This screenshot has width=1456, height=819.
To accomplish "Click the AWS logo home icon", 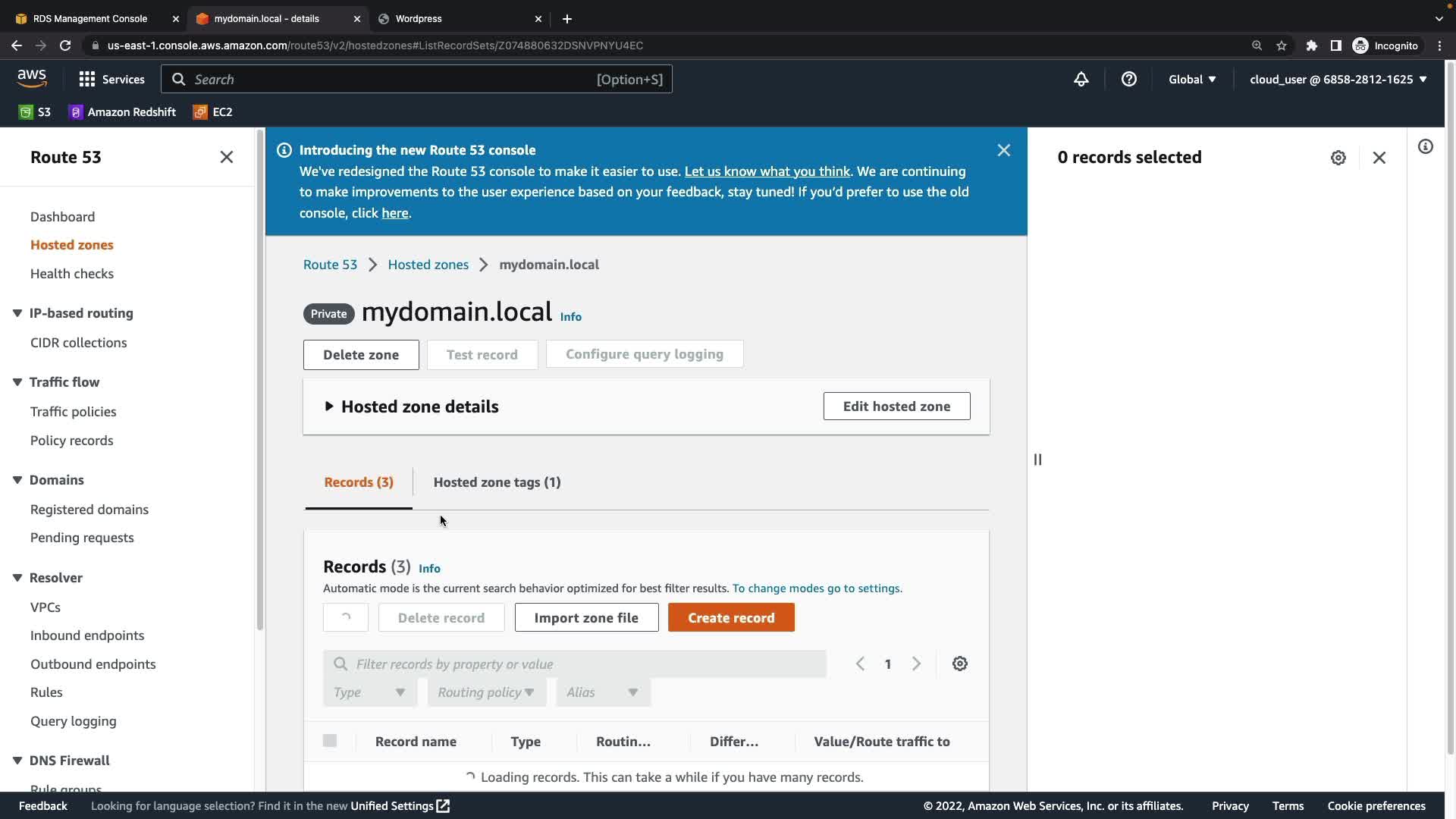I will coord(32,78).
